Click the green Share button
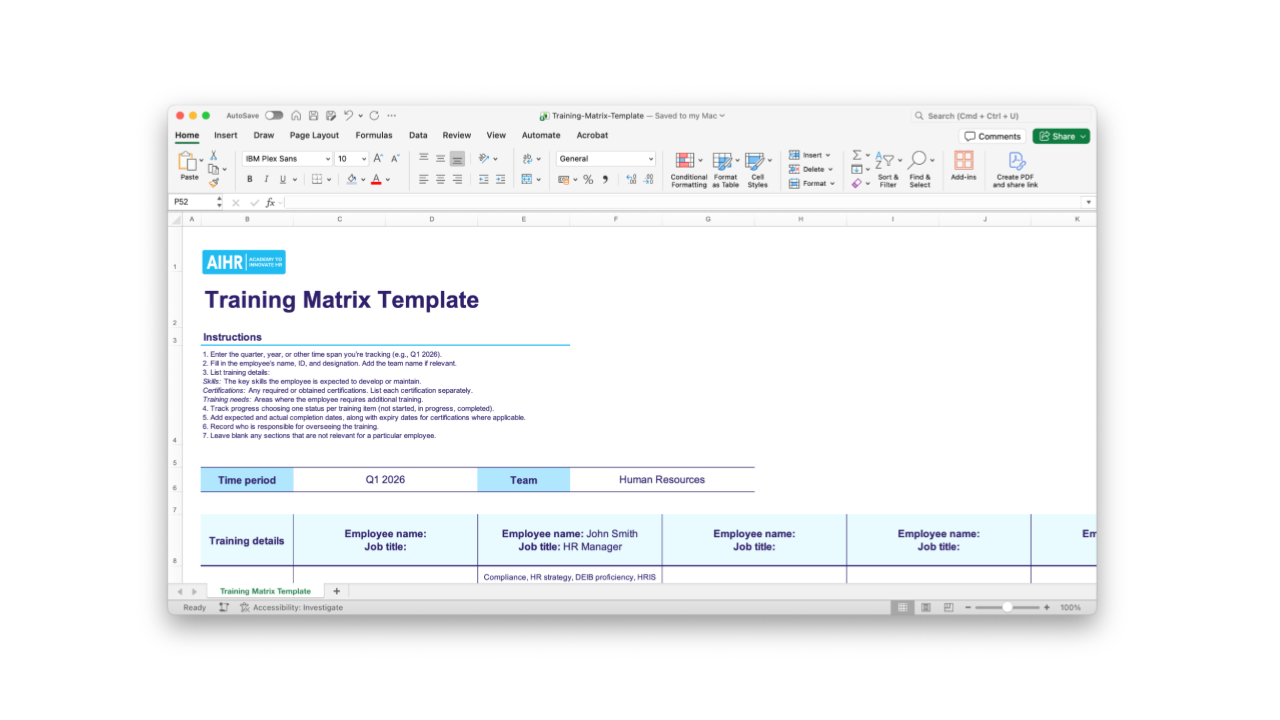The width and height of the screenshot is (1280, 720). [1061, 137]
